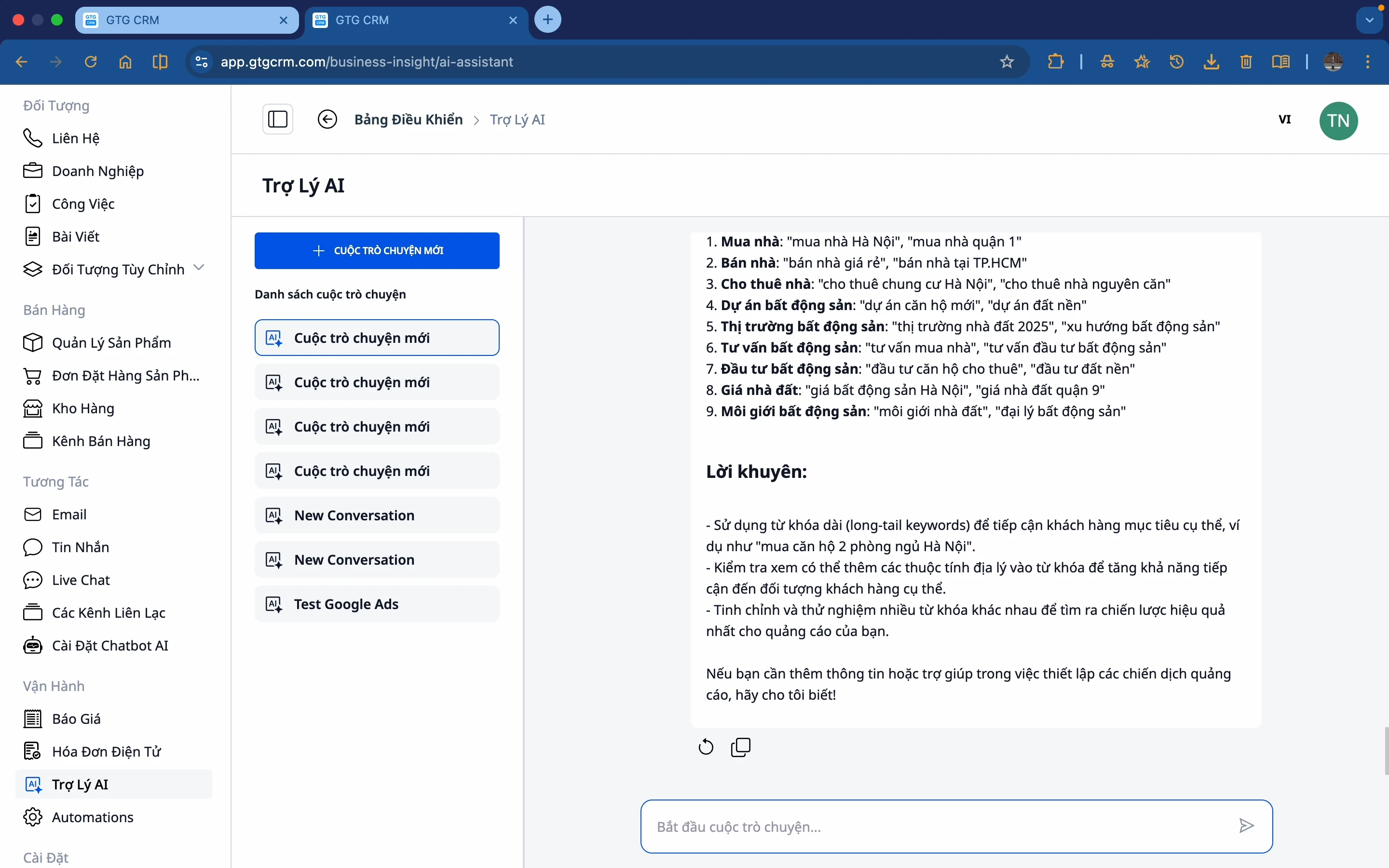Click the circled back arrow icon
1389x868 pixels.
pyautogui.click(x=327, y=120)
